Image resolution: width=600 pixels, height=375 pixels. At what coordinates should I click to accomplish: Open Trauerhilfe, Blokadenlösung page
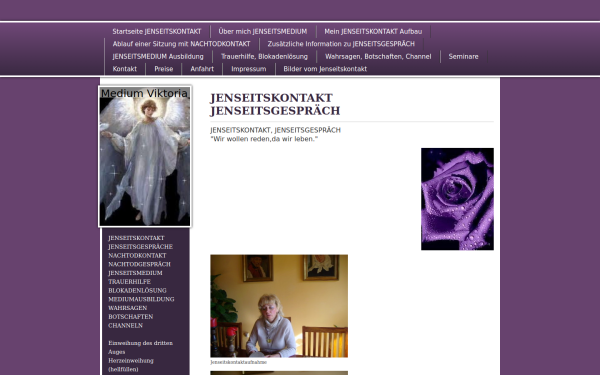tap(264, 57)
